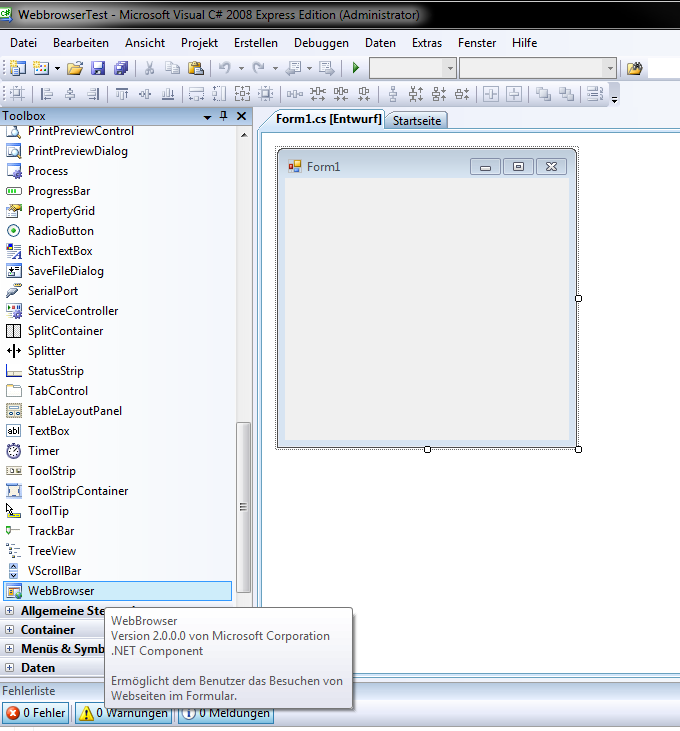Select the ProgressBar toolbox control
680x731 pixels.
[117, 191]
